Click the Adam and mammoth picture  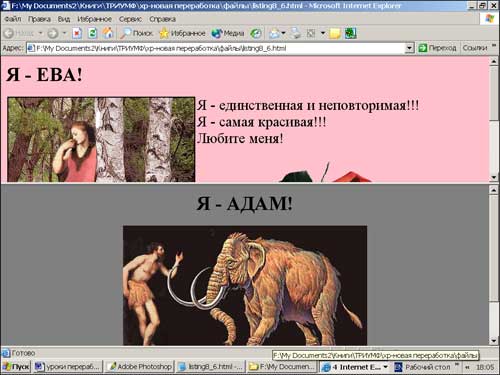coord(245,285)
